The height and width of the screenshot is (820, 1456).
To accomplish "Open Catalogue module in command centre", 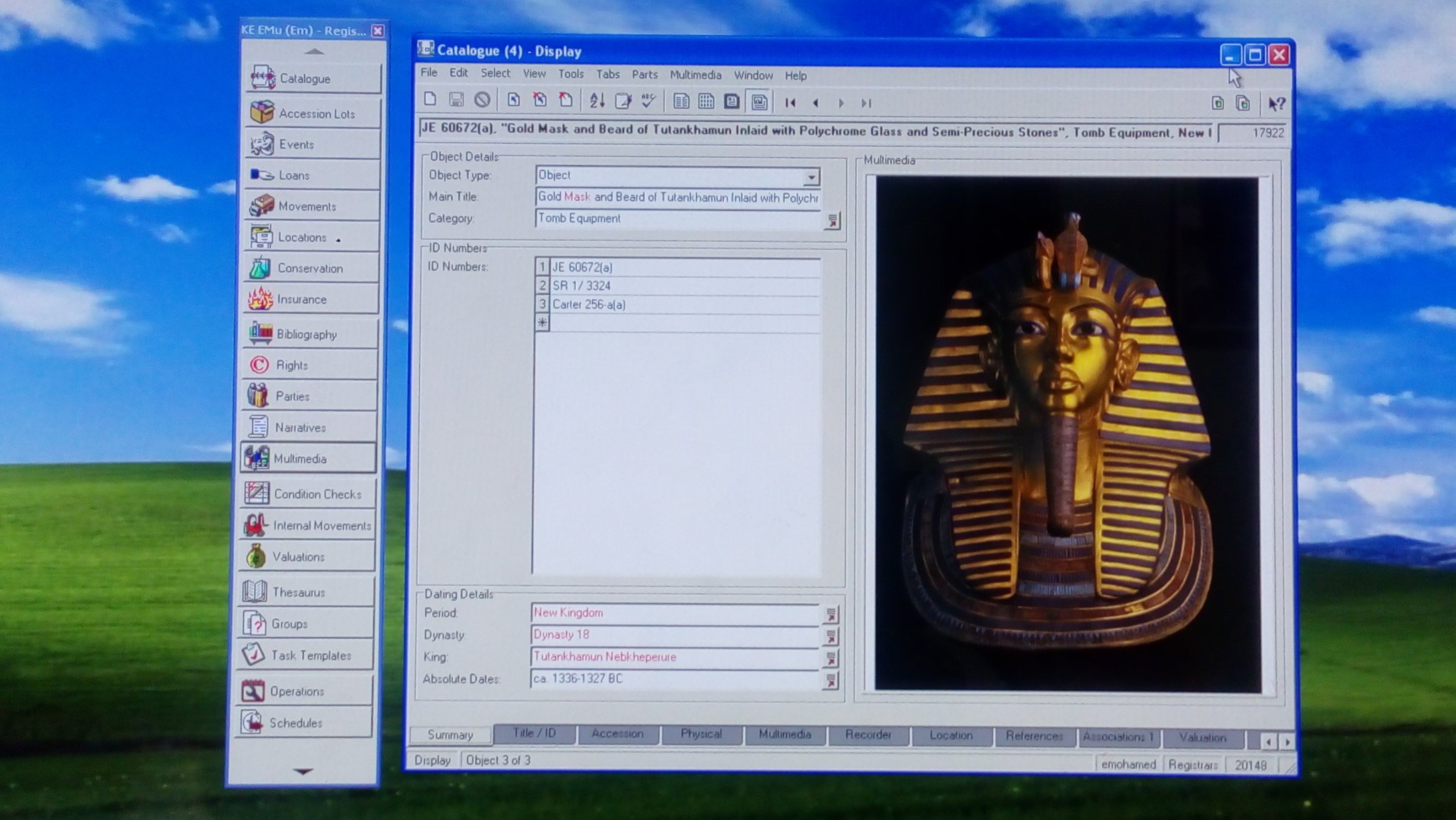I will 314,78.
